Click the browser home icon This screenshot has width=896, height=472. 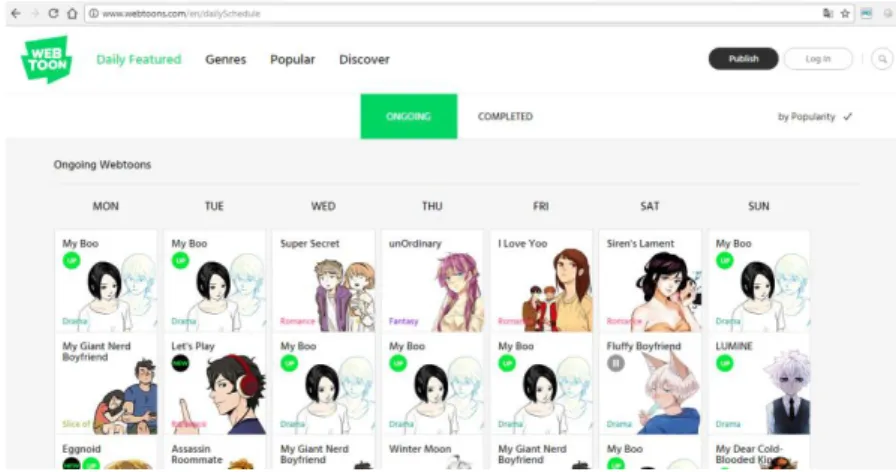tap(72, 13)
